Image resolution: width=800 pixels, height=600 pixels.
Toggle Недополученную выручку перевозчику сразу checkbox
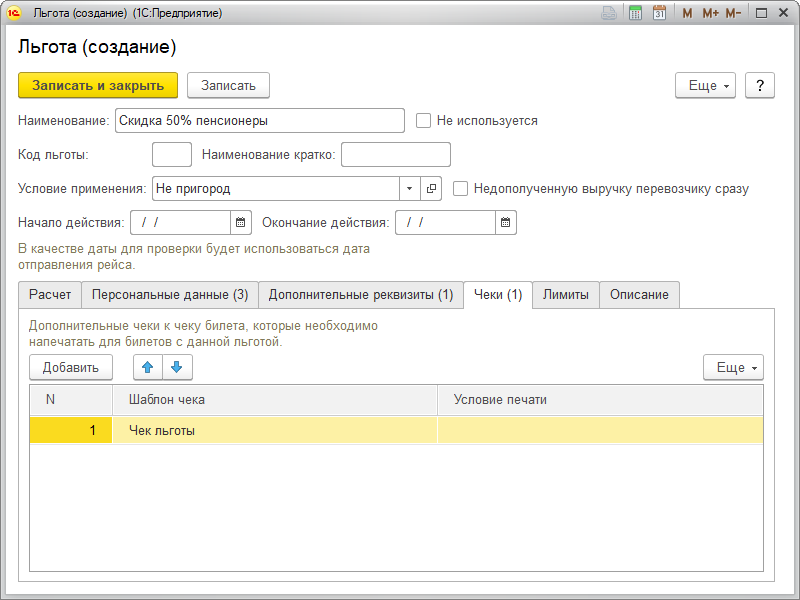[461, 188]
